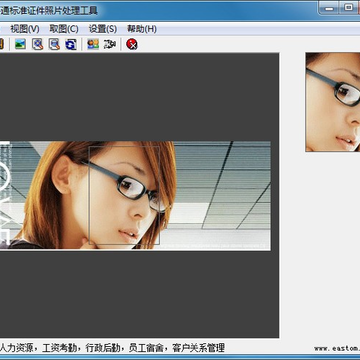The width and height of the screenshot is (360, 360).
Task: Open the 帮助(H) menu
Action: (x=142, y=29)
